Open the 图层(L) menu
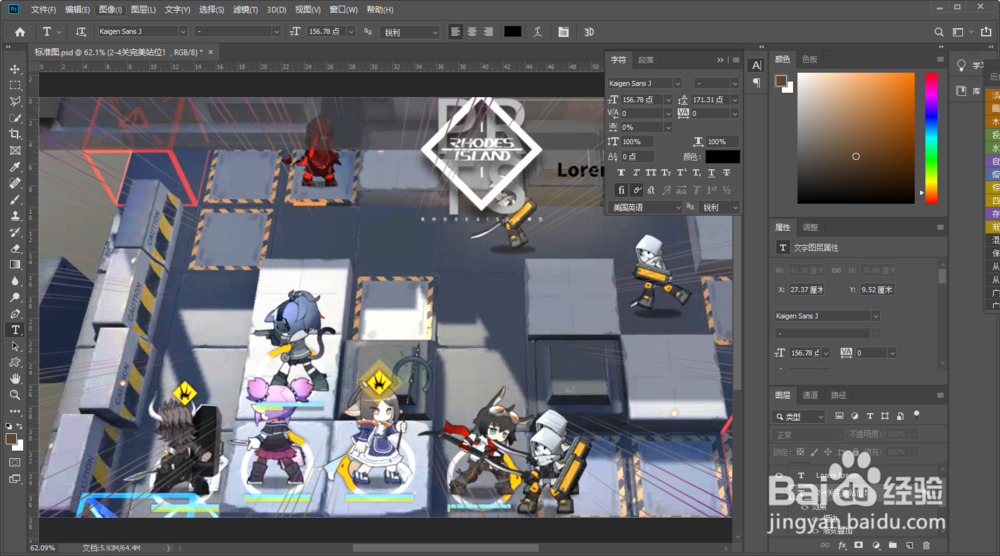Screen dimensions: 1000x556 pos(143,10)
